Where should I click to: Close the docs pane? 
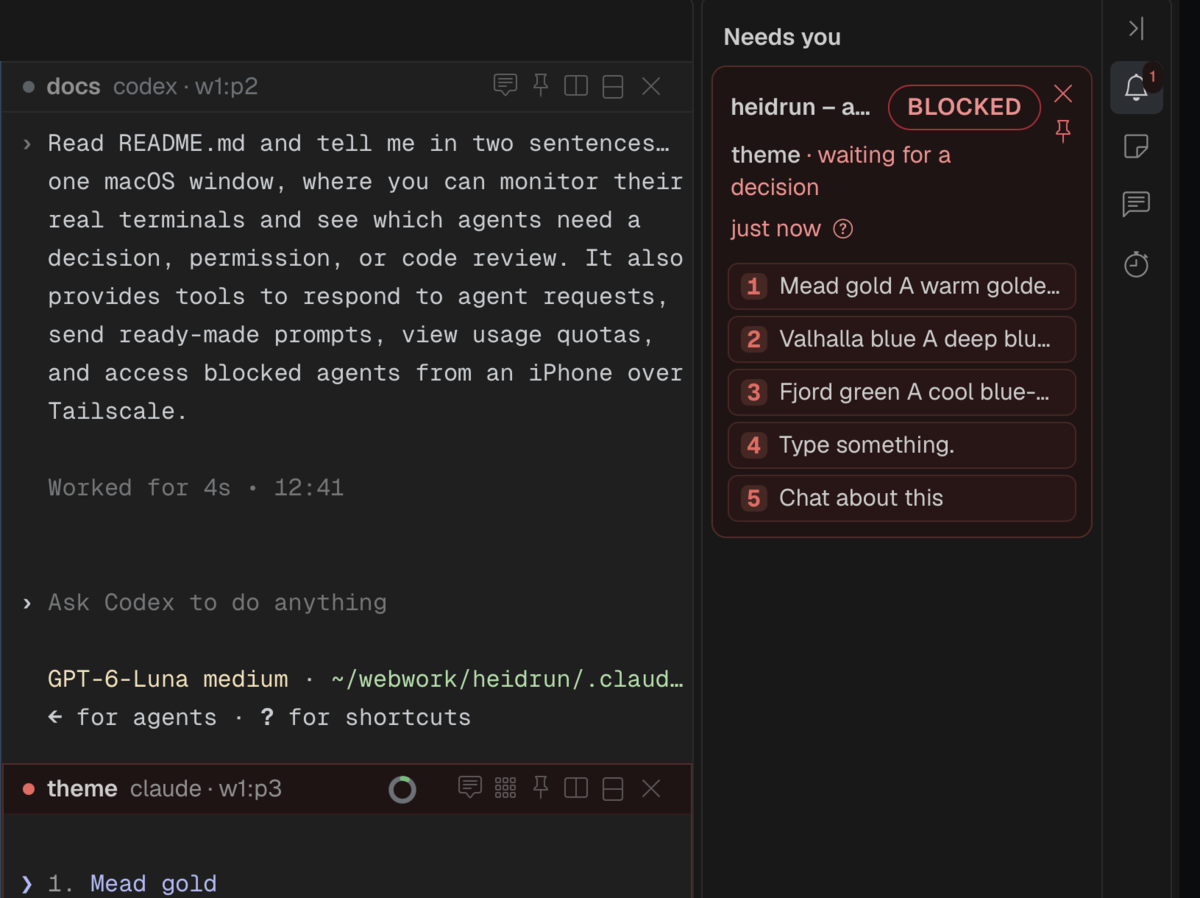(x=651, y=87)
